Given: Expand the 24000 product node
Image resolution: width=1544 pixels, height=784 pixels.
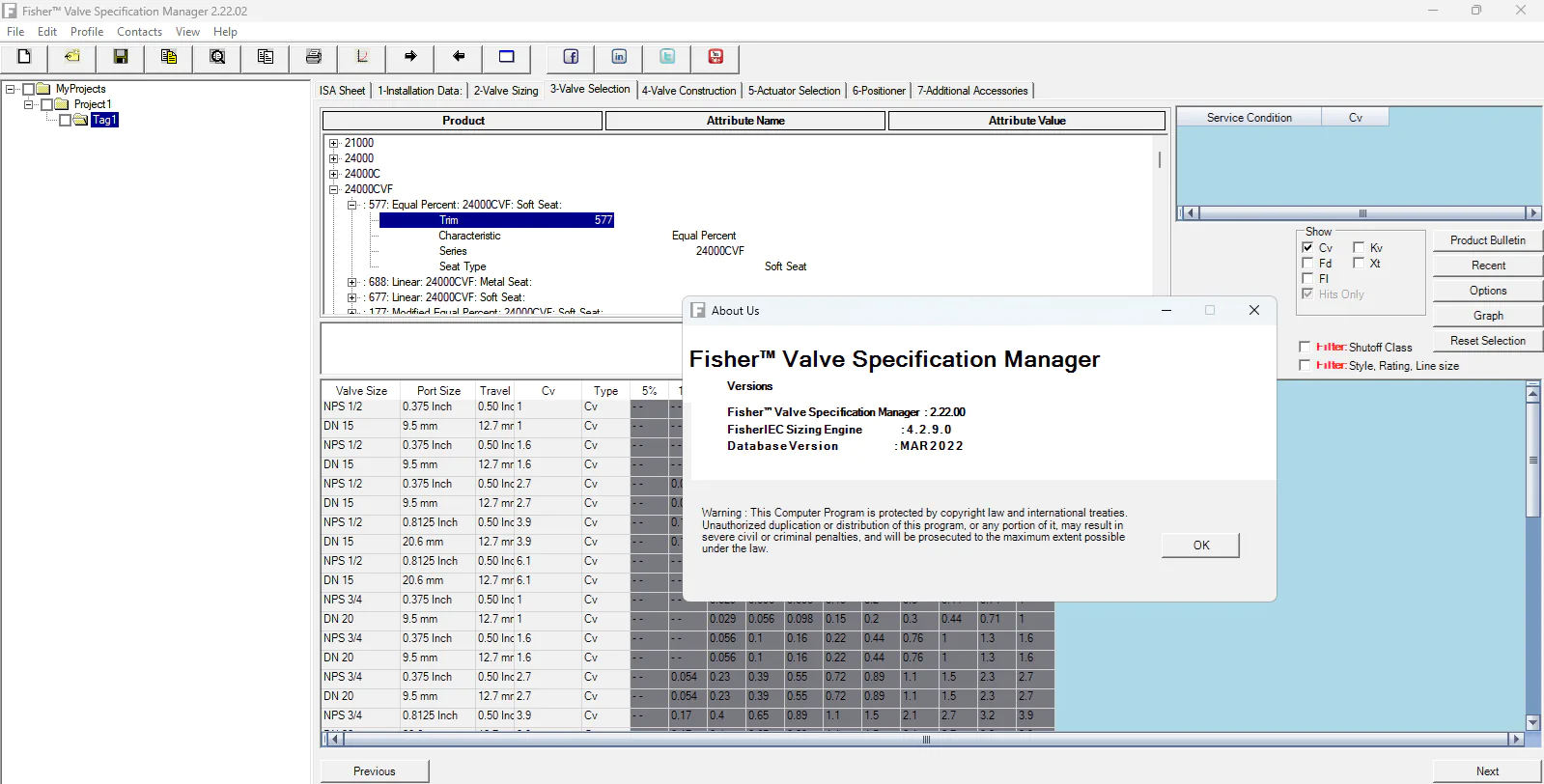Looking at the screenshot, I should click(334, 158).
